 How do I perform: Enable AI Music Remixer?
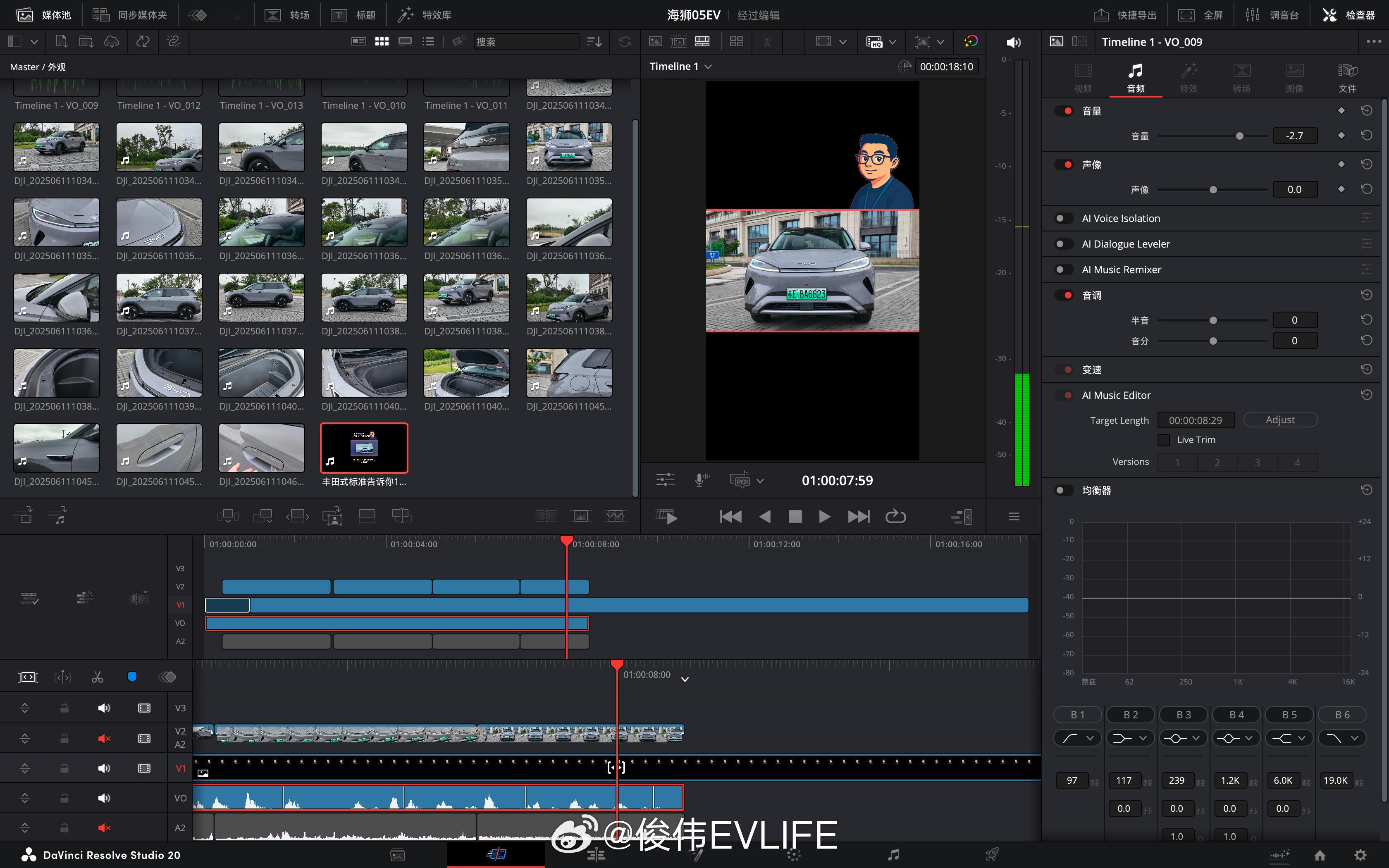point(1064,269)
